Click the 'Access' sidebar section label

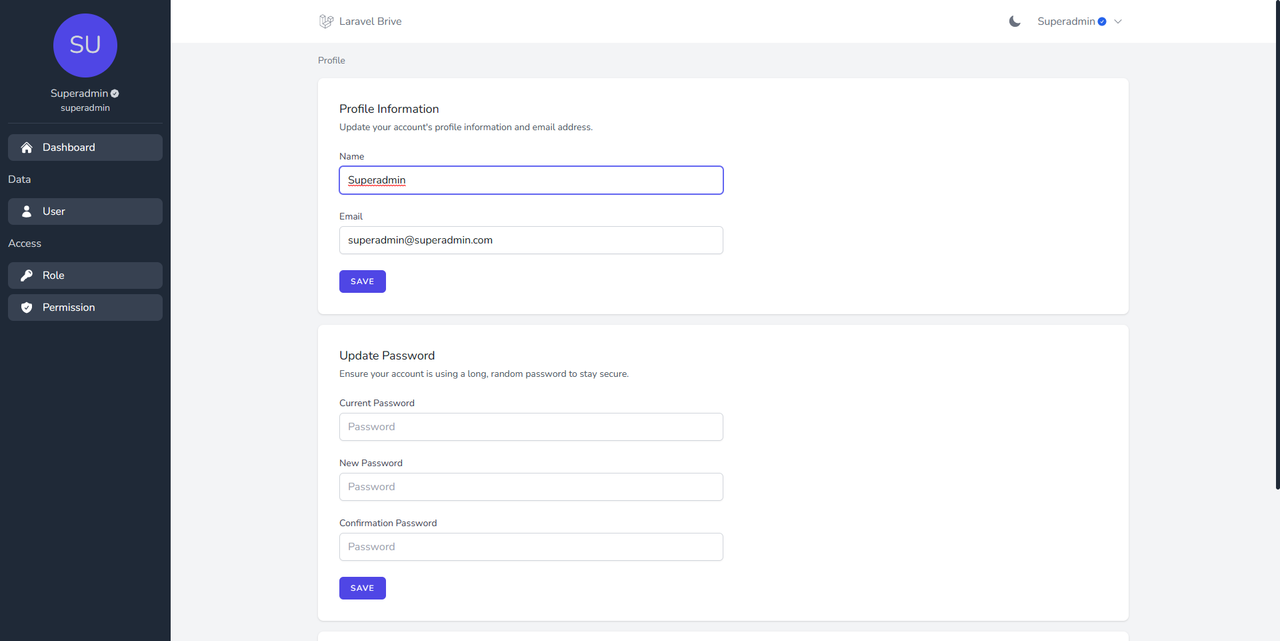pyautogui.click(x=25, y=243)
